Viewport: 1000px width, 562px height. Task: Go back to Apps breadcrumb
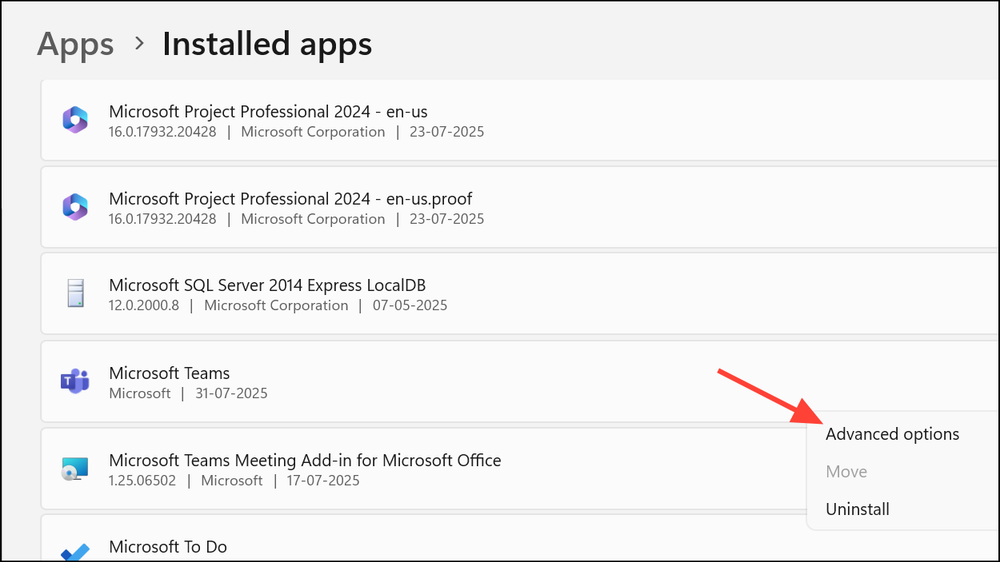[75, 45]
